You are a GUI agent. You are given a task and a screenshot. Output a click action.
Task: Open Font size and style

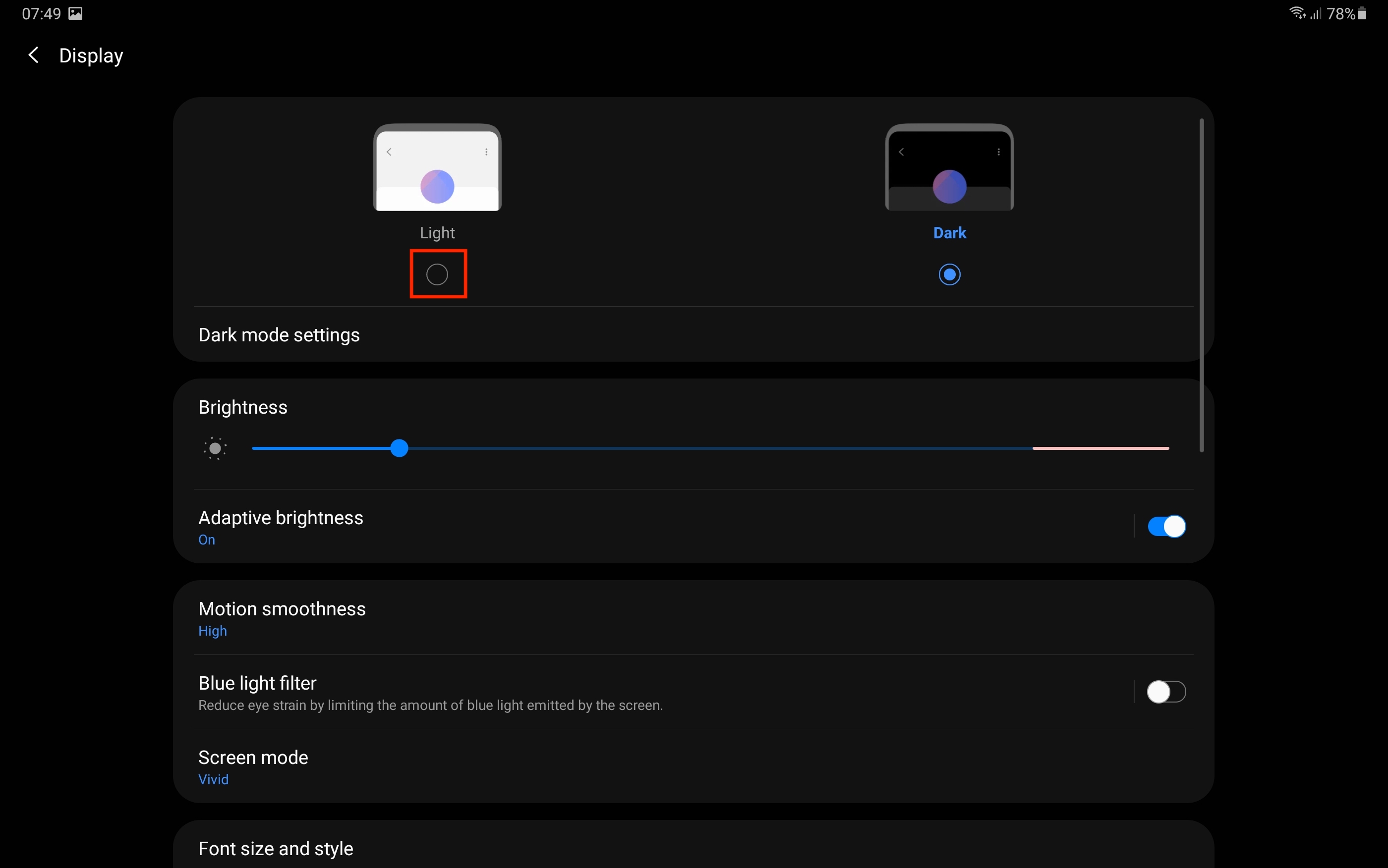(276, 848)
